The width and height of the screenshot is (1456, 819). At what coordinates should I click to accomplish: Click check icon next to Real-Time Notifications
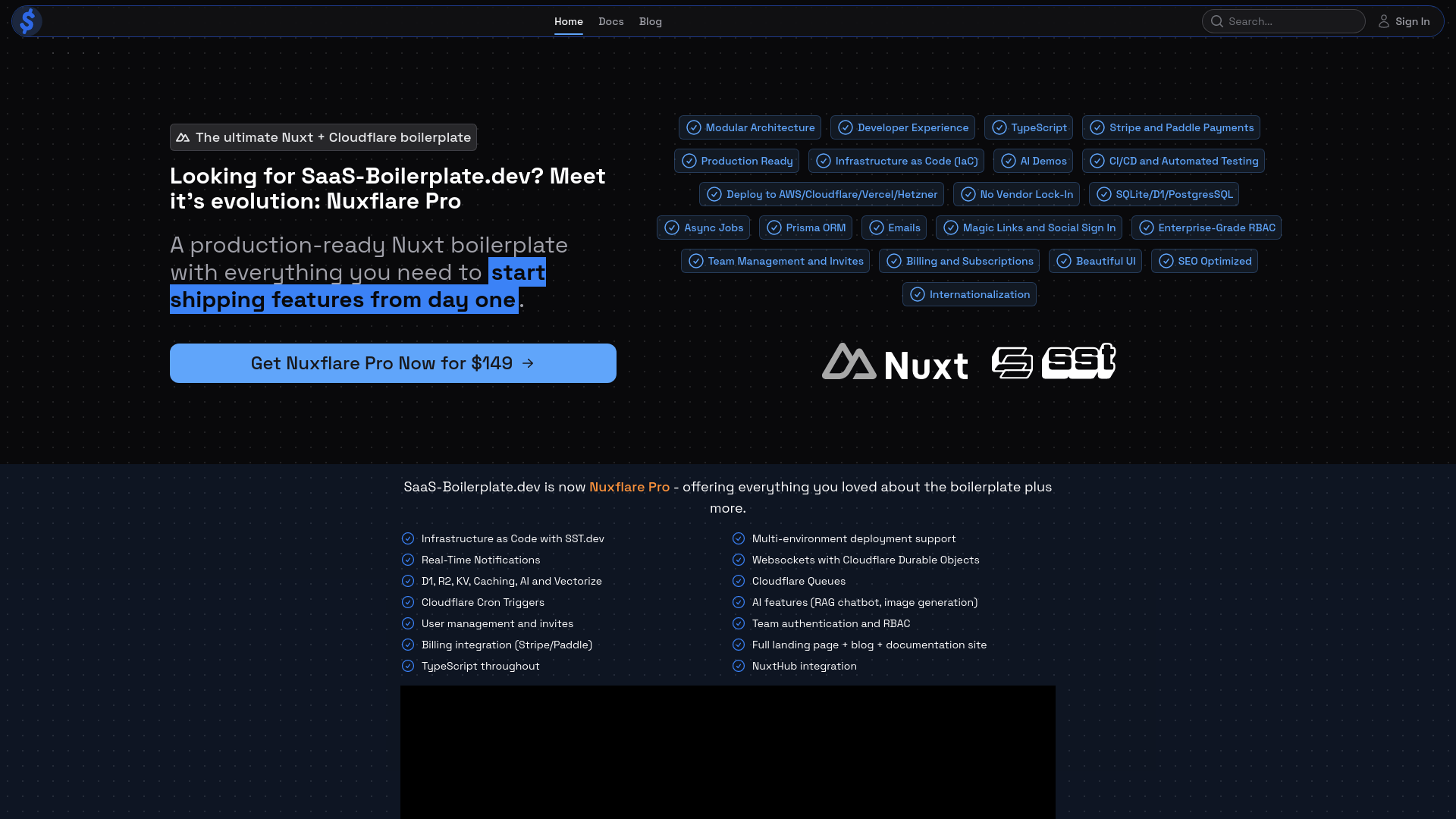408,560
